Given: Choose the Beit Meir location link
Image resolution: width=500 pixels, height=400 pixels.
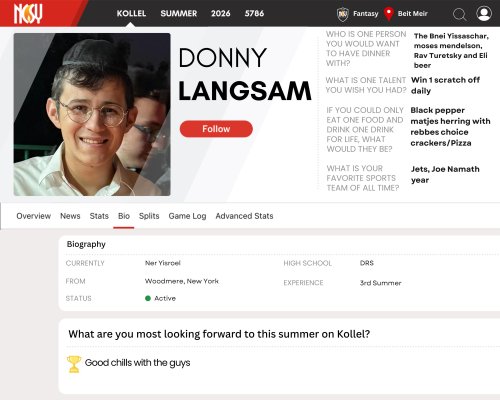Looking at the screenshot, I should (412, 14).
